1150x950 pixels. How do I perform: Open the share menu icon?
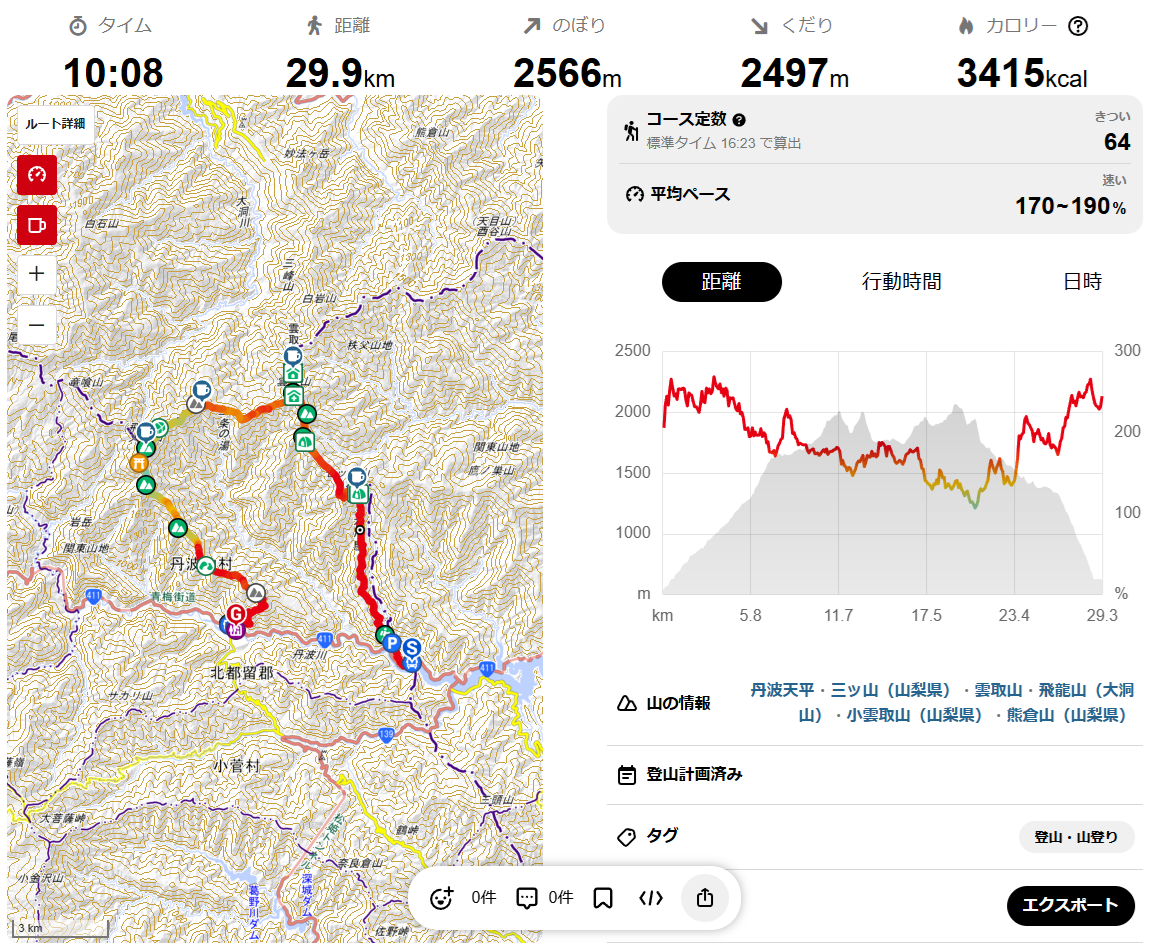pos(705,898)
